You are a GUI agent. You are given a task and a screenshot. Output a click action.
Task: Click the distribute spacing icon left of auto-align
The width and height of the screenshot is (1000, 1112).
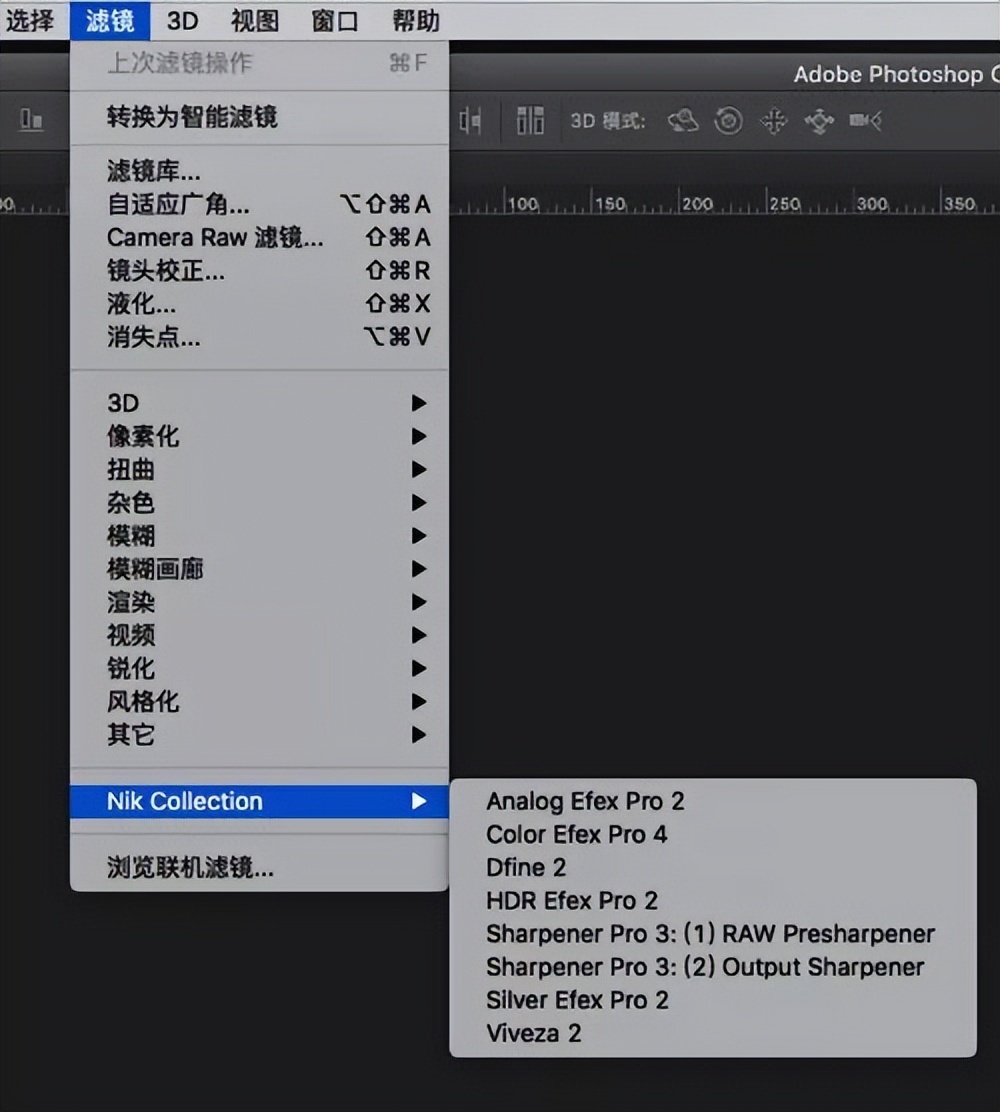coord(470,121)
